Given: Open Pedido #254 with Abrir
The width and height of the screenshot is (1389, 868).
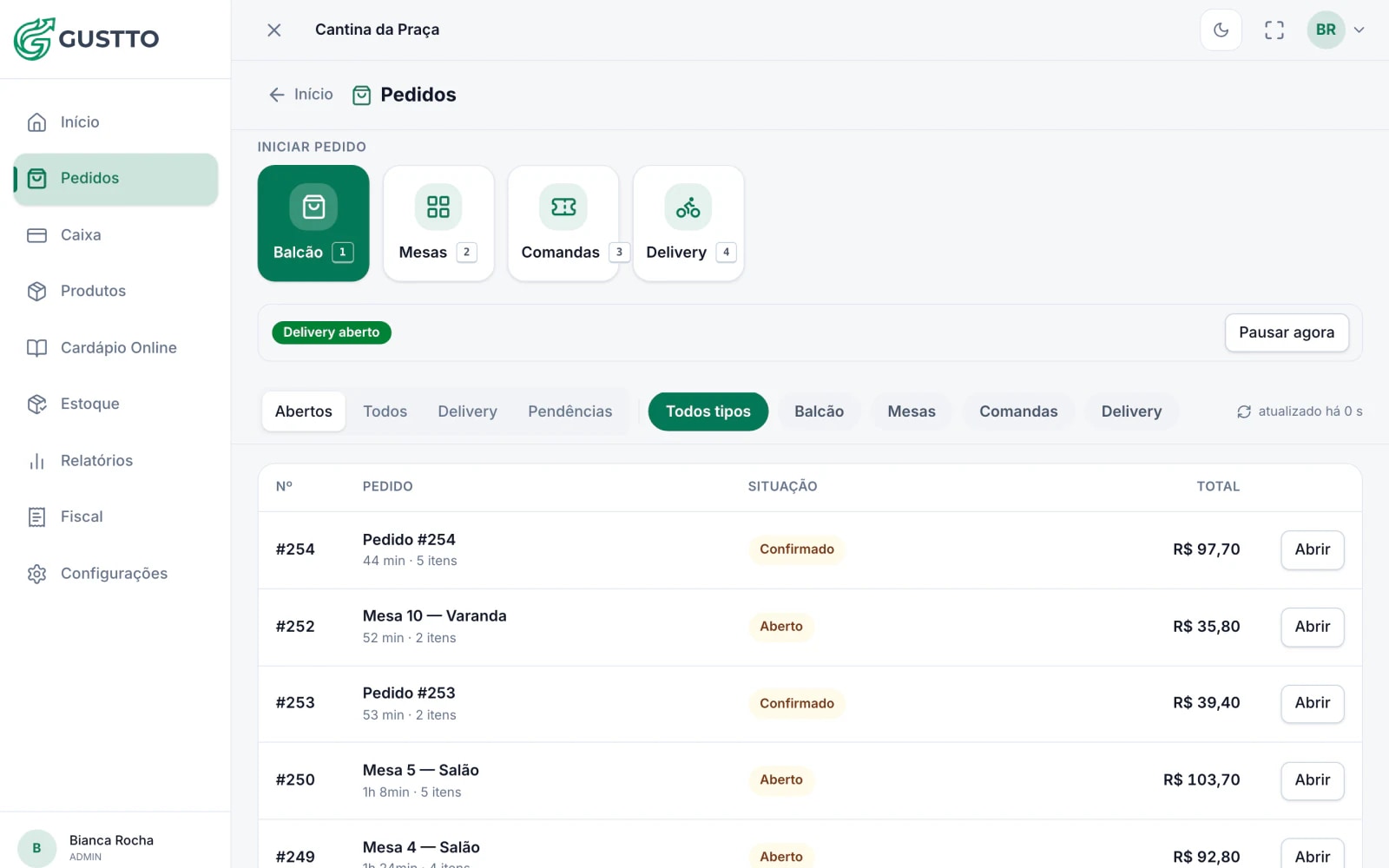Looking at the screenshot, I should [x=1313, y=550].
